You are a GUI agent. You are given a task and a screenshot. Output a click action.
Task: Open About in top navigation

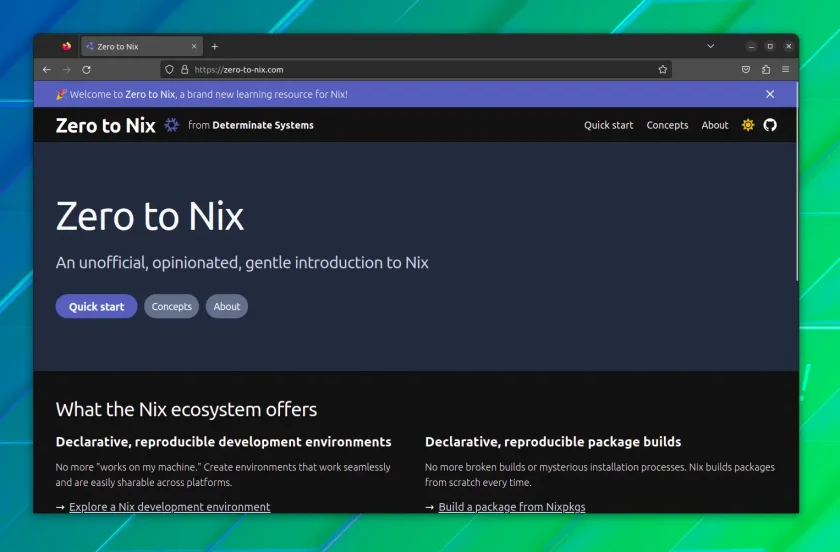(715, 125)
